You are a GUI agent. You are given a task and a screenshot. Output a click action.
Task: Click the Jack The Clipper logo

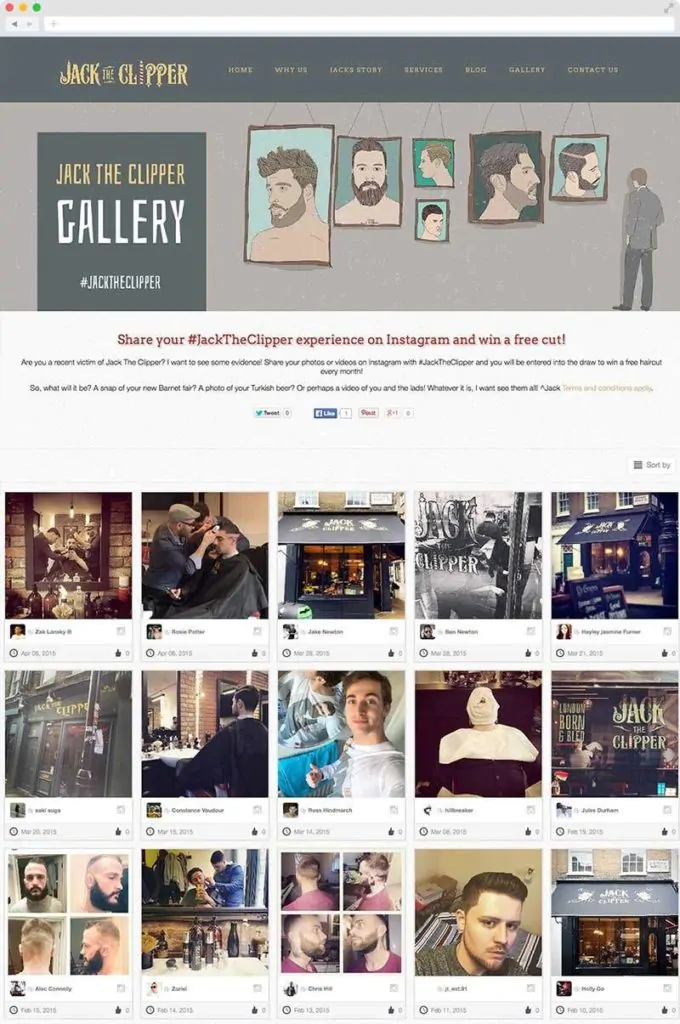coord(123,72)
